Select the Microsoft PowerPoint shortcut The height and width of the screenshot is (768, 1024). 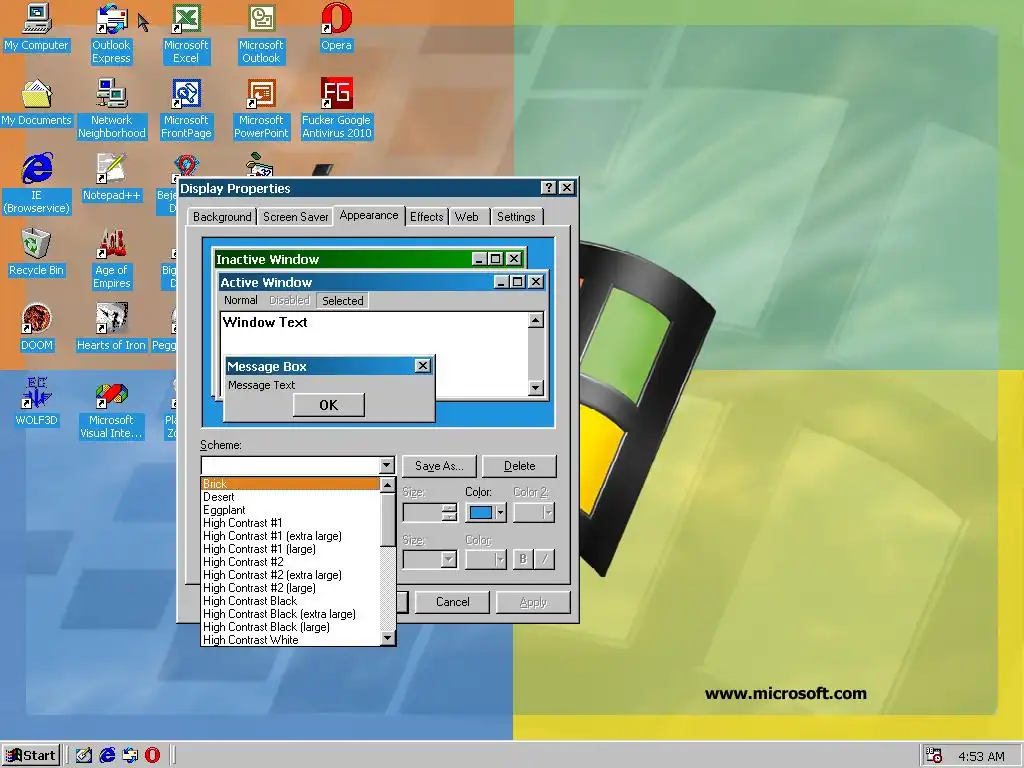(261, 108)
